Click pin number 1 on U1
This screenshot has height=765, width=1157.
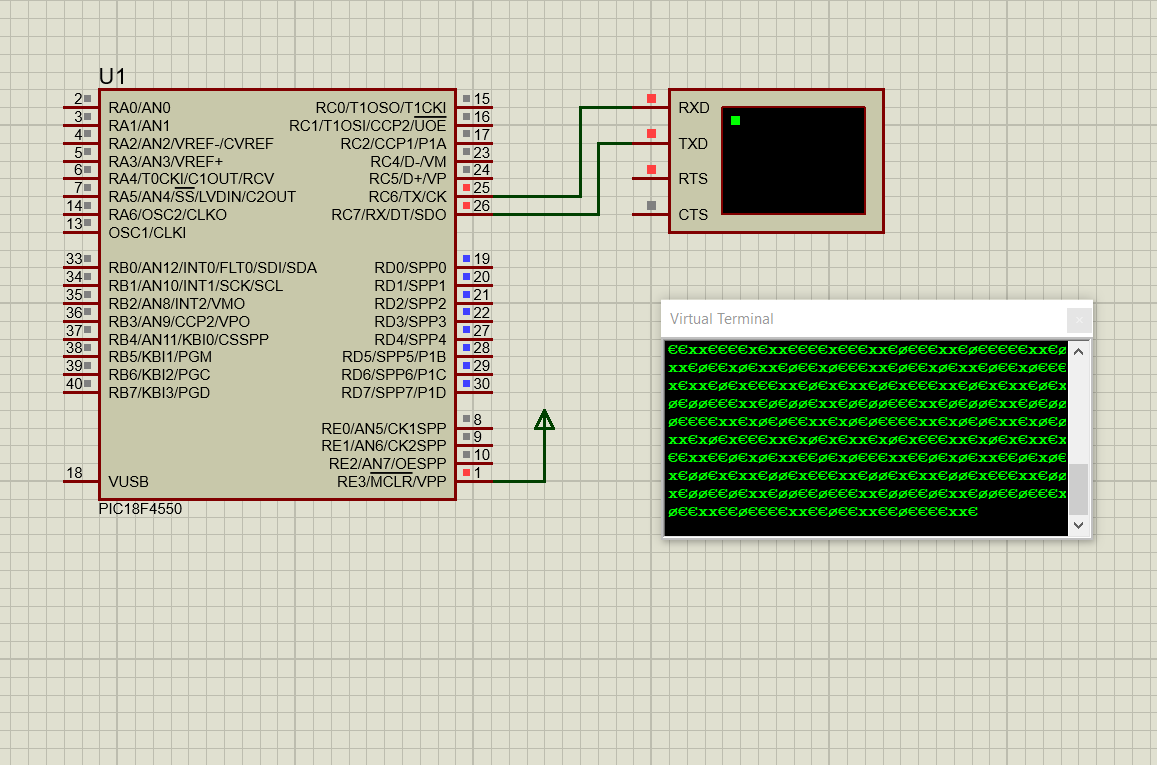point(477,473)
